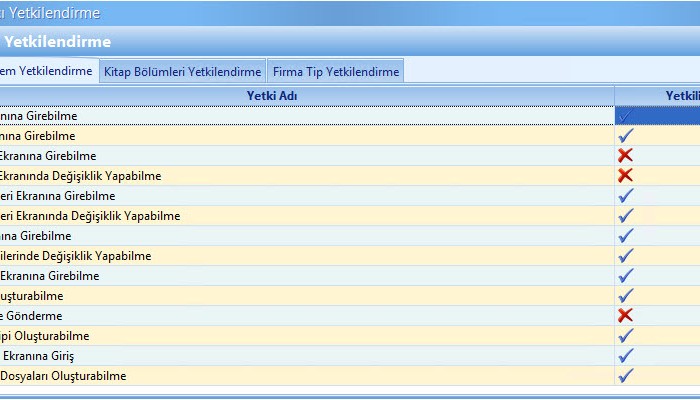700x400 pixels.
Task: Toggle red cross on 'Ekranına Girebilme' row
Action: 626,156
